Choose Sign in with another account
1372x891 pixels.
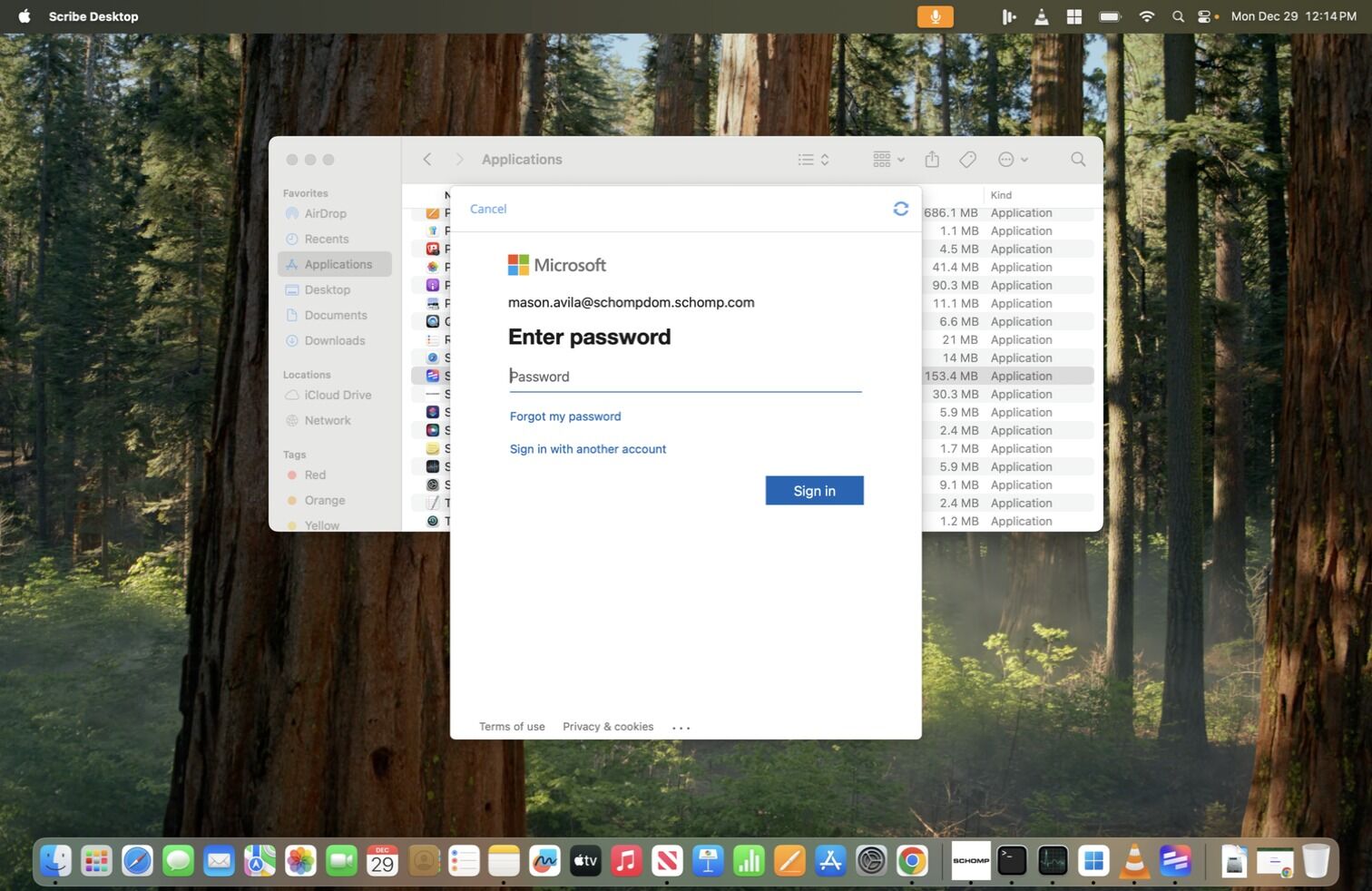(x=588, y=449)
